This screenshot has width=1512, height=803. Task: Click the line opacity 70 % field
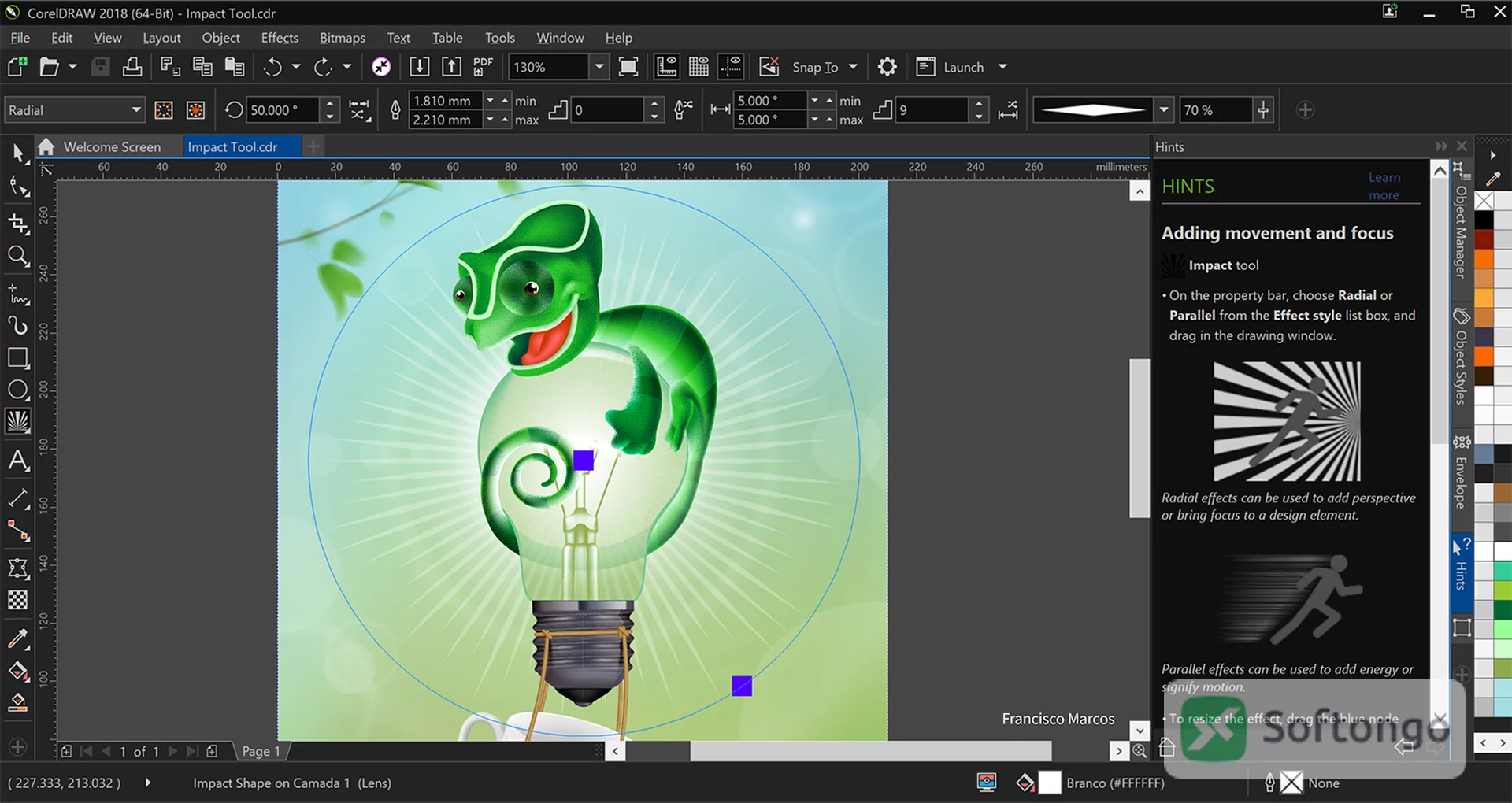tap(1215, 110)
